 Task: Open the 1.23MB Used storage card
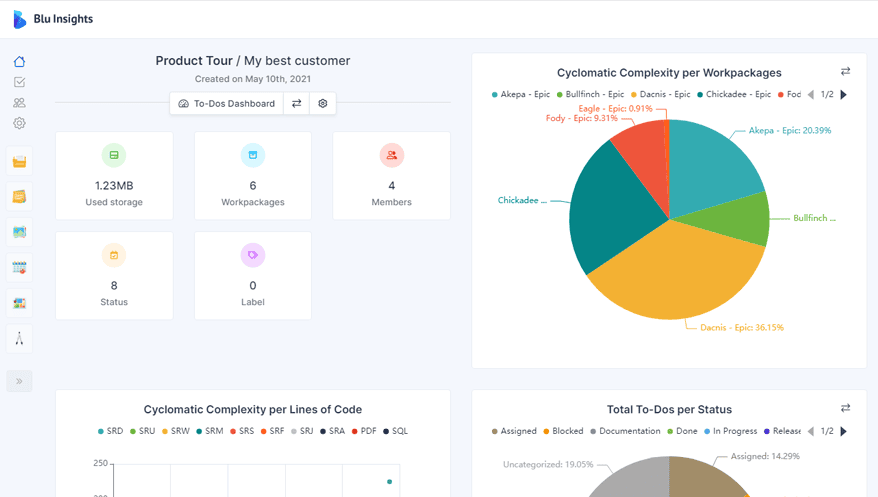(114, 176)
